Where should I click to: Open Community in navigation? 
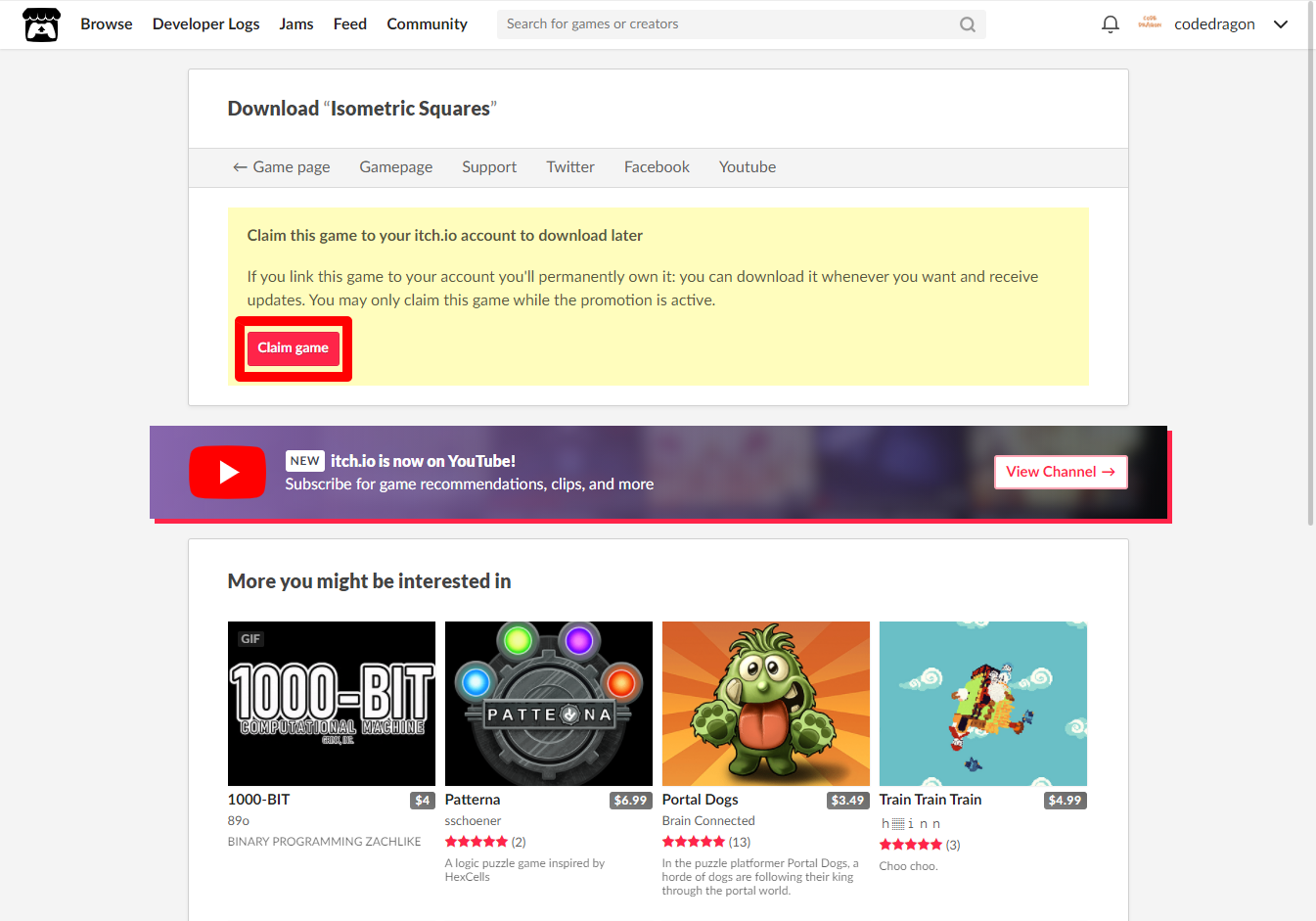tap(427, 24)
